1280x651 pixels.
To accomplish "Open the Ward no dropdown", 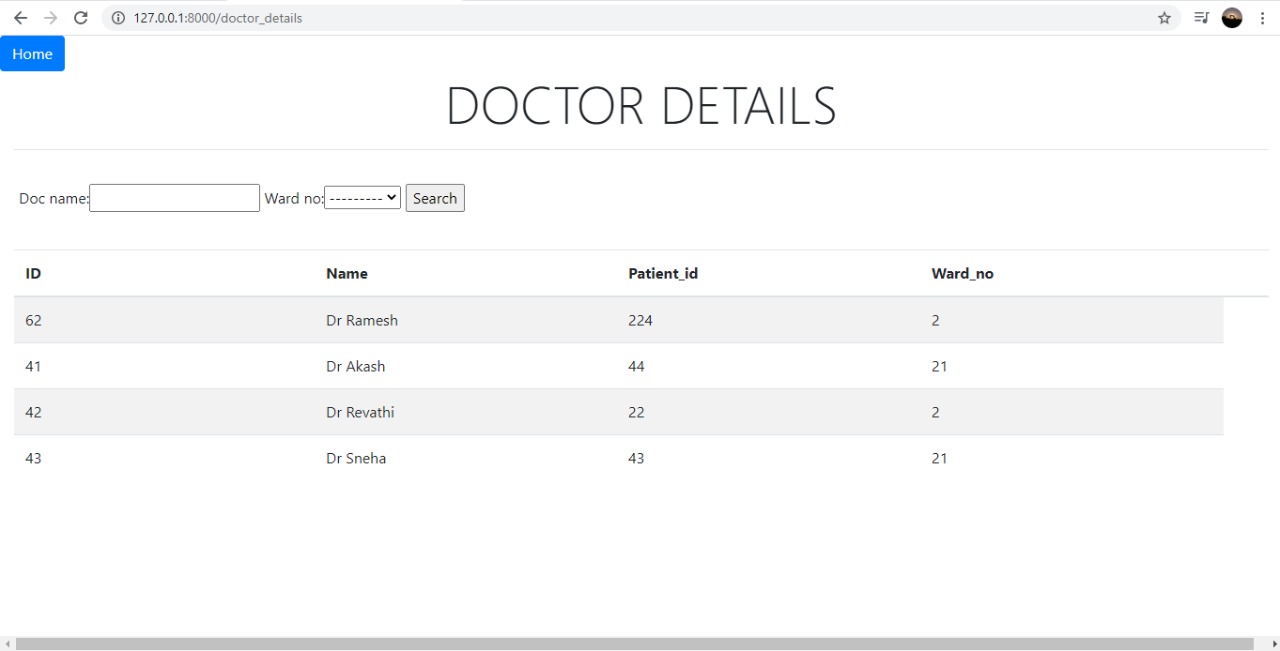I will click(362, 197).
